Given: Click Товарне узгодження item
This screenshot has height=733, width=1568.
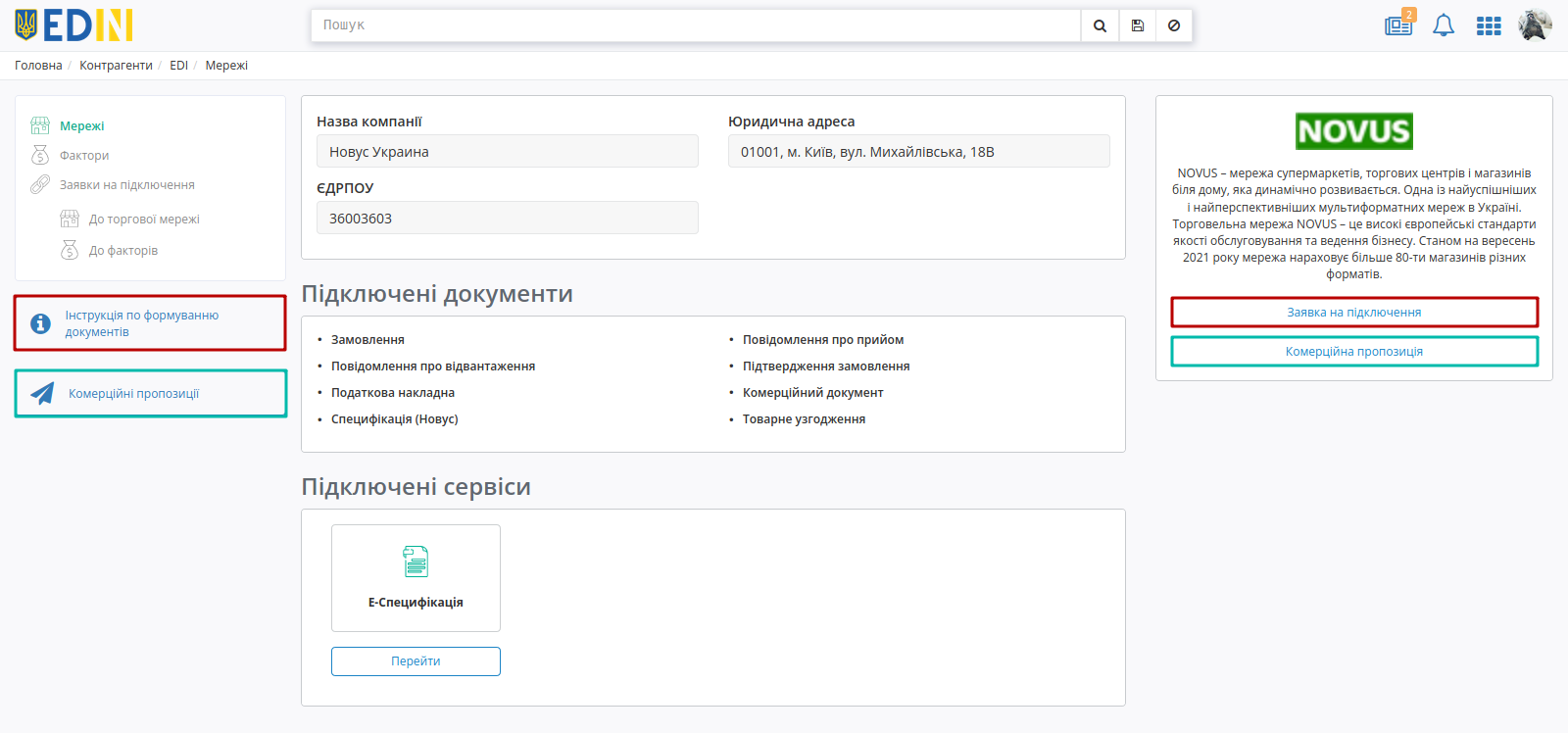Looking at the screenshot, I should (x=804, y=419).
